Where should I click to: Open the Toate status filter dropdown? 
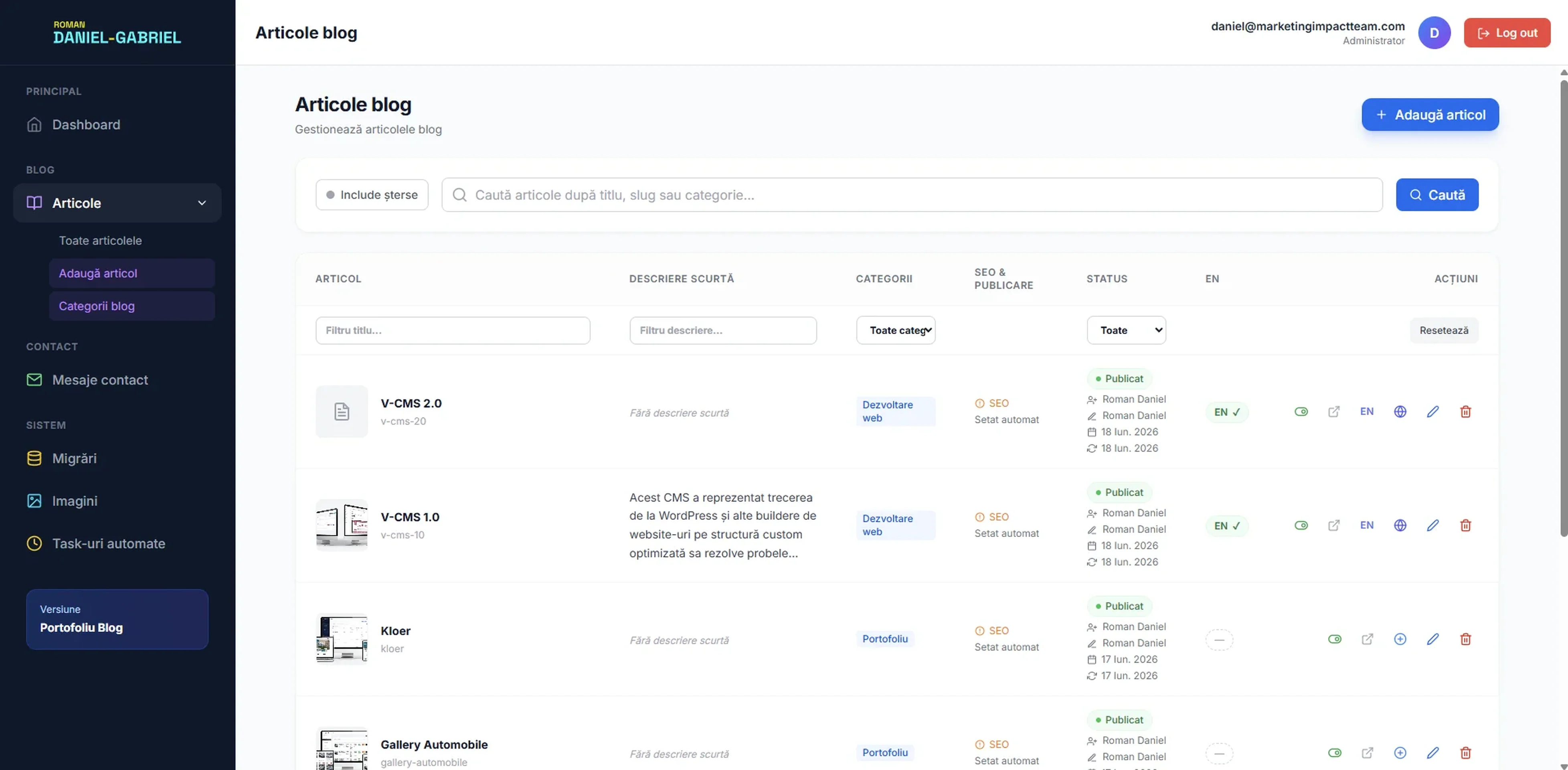click(1126, 330)
